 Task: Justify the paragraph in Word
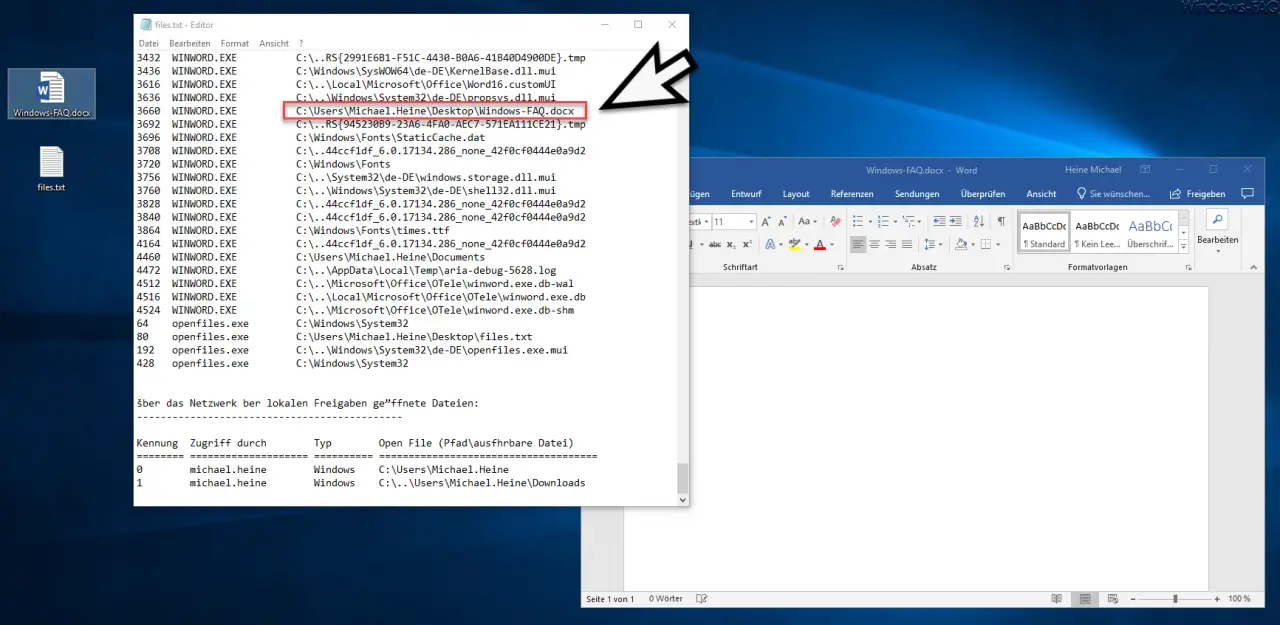point(907,244)
